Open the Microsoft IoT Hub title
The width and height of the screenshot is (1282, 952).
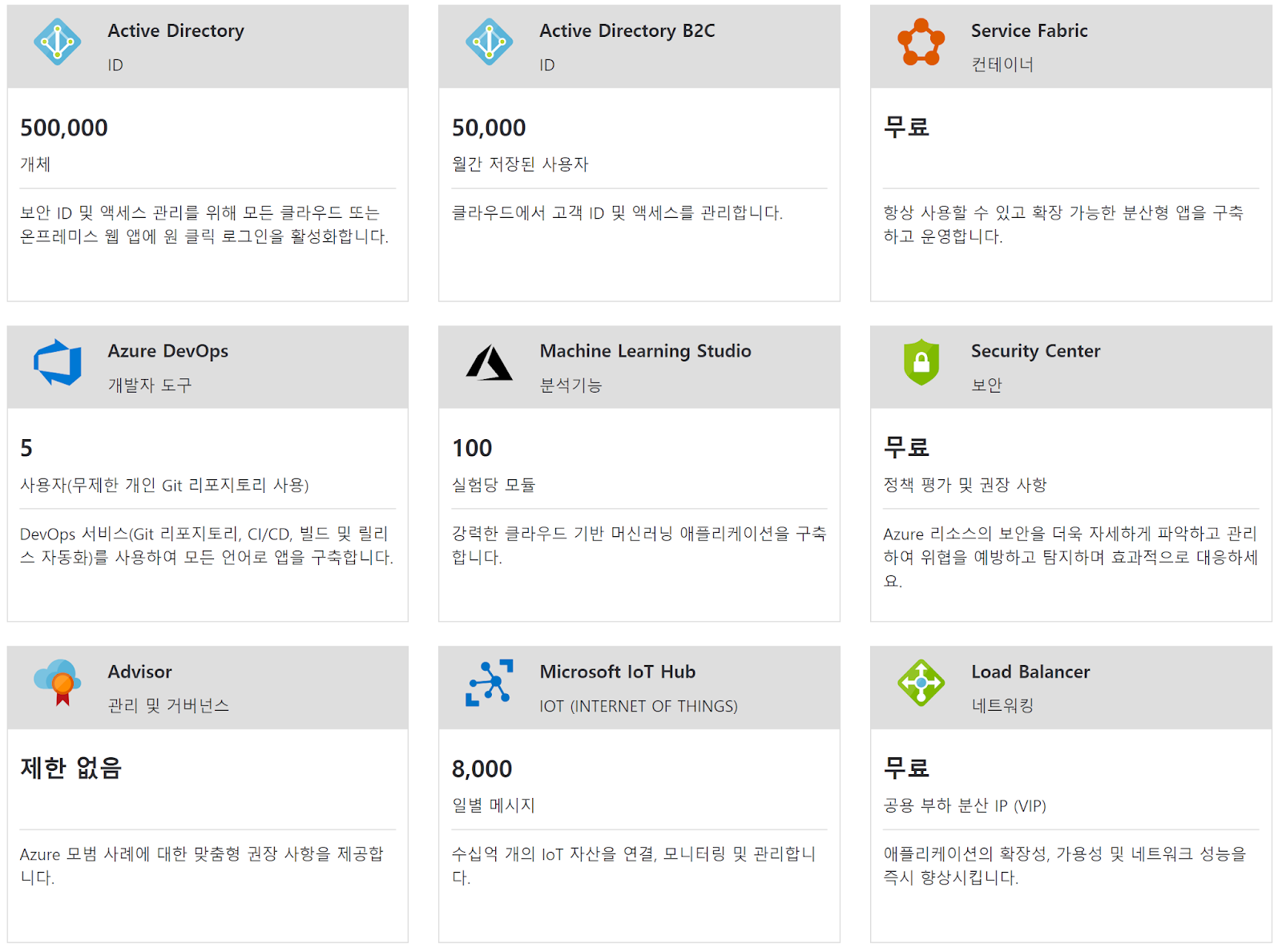[x=618, y=672]
